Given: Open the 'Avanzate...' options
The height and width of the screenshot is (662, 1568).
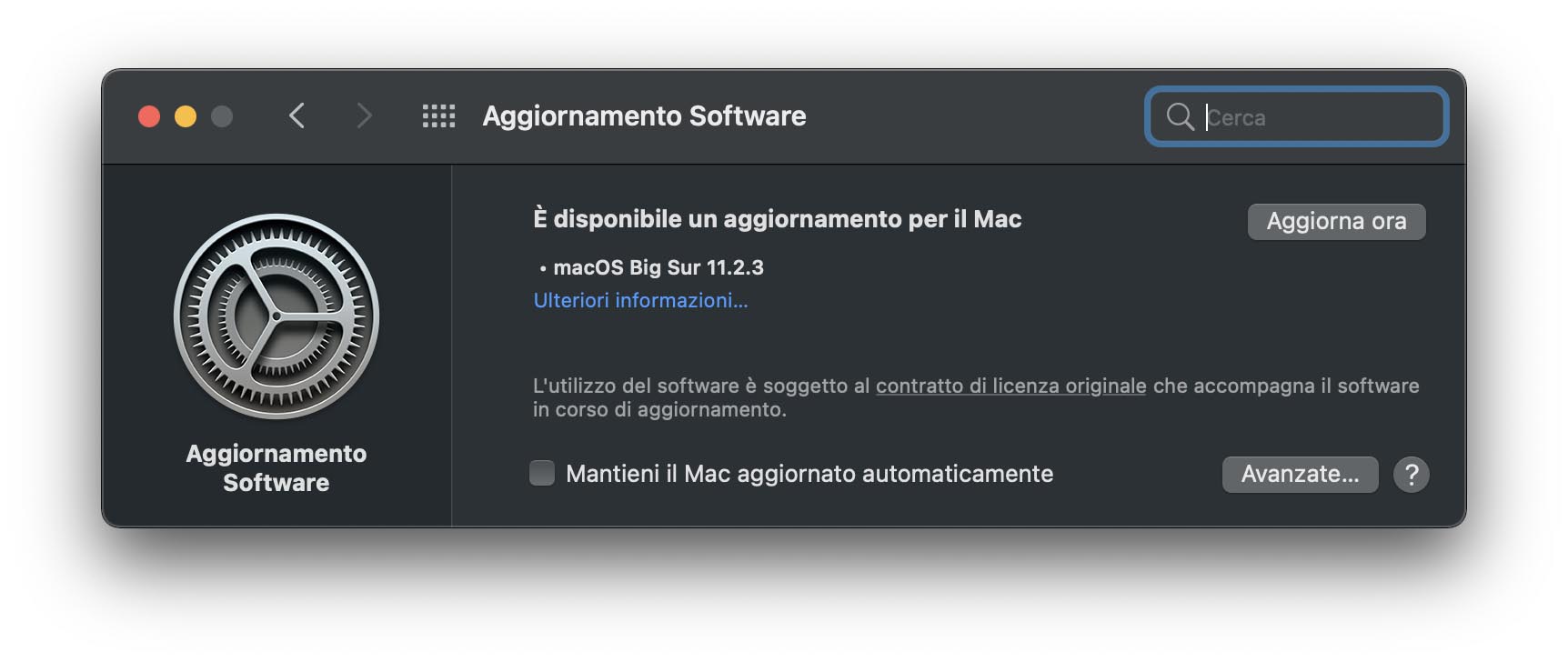Looking at the screenshot, I should pyautogui.click(x=1300, y=475).
